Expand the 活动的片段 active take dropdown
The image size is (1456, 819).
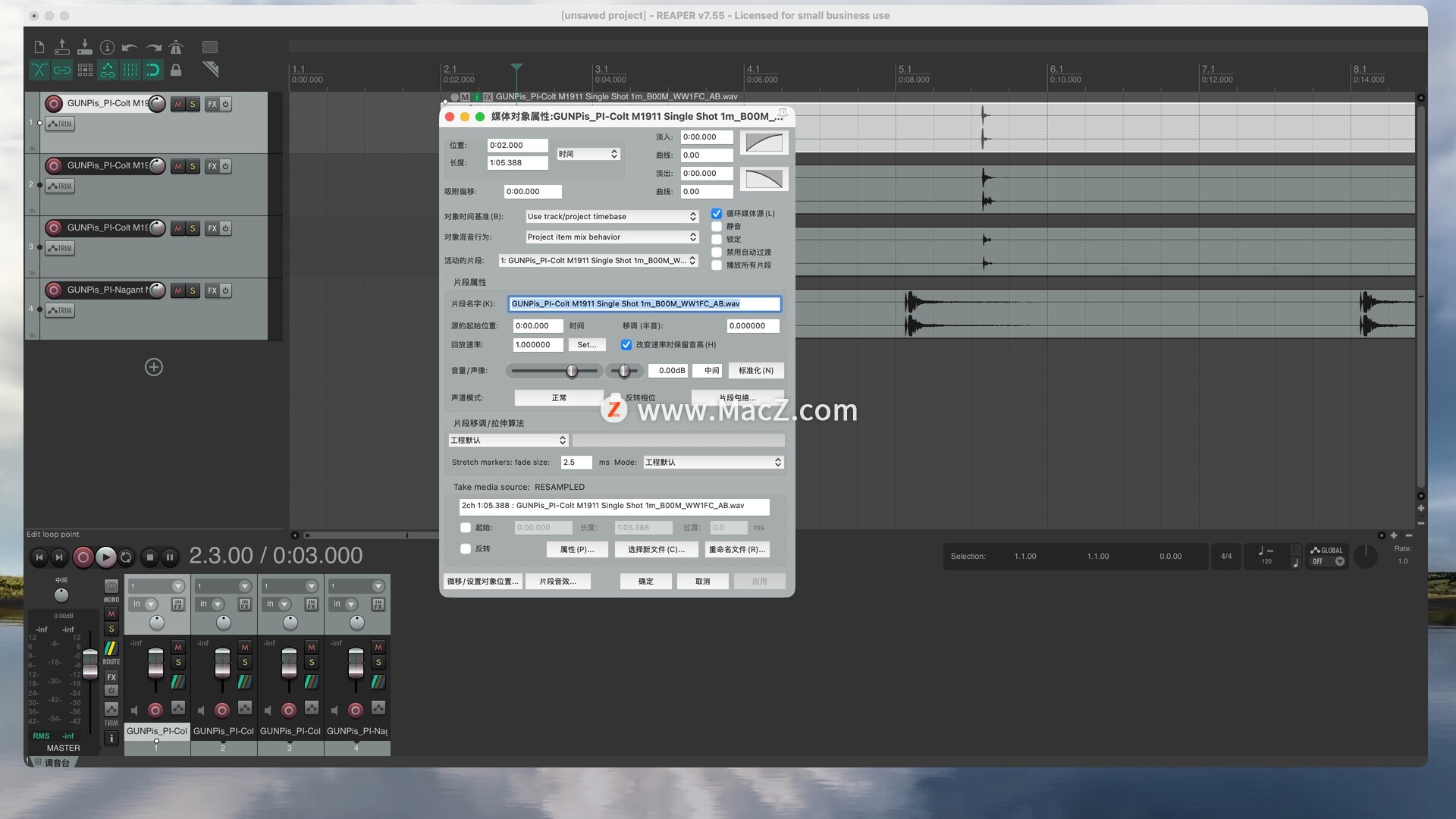pyautogui.click(x=598, y=261)
